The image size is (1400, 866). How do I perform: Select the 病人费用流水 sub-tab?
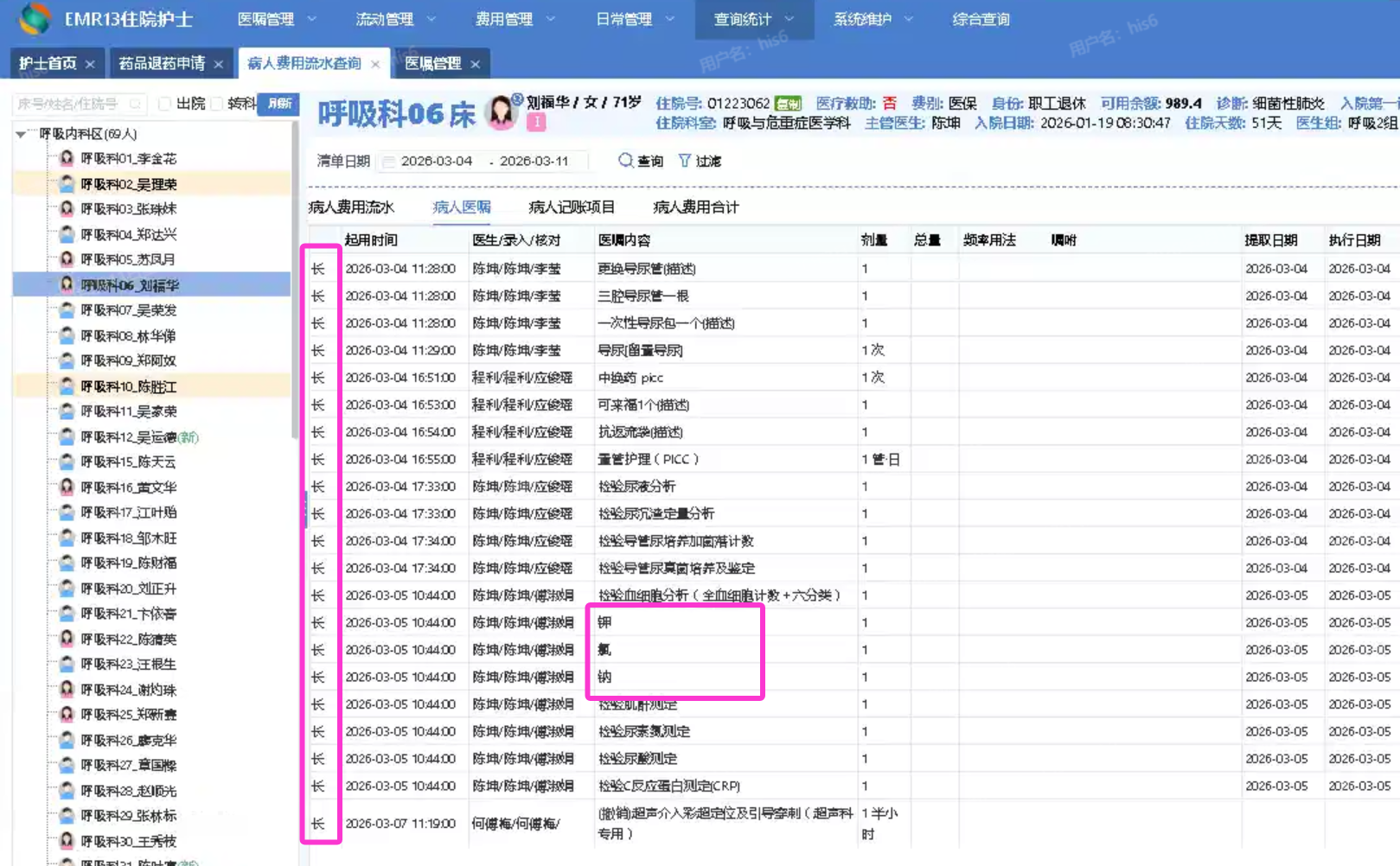tap(351, 207)
